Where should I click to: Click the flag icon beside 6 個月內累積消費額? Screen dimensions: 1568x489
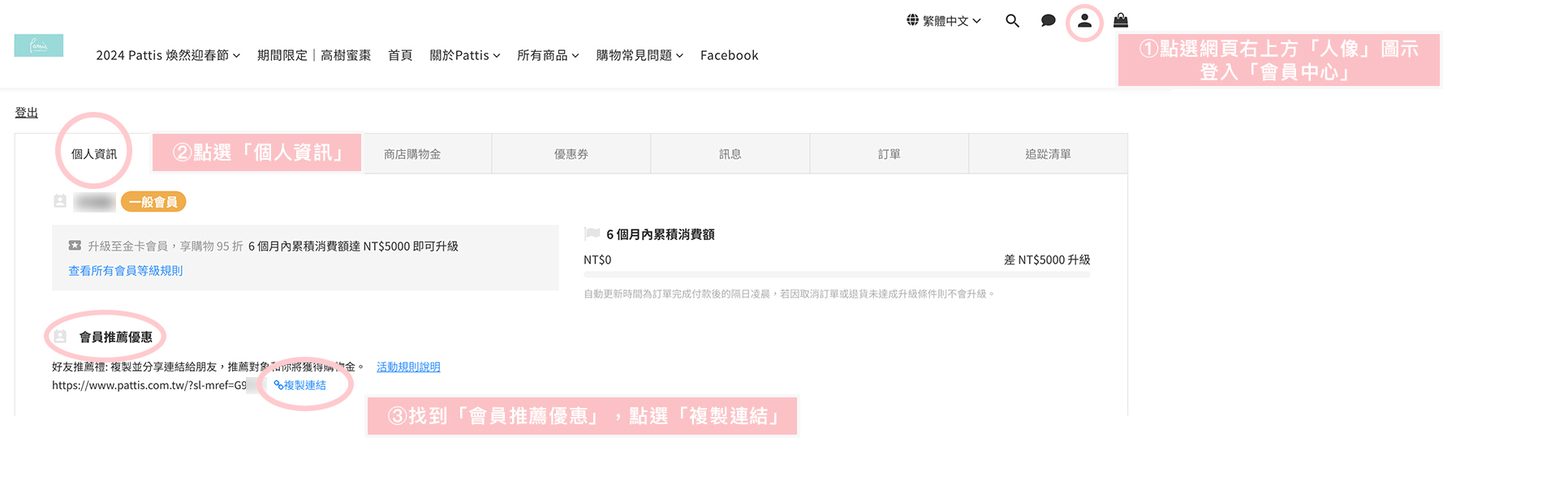point(592,234)
